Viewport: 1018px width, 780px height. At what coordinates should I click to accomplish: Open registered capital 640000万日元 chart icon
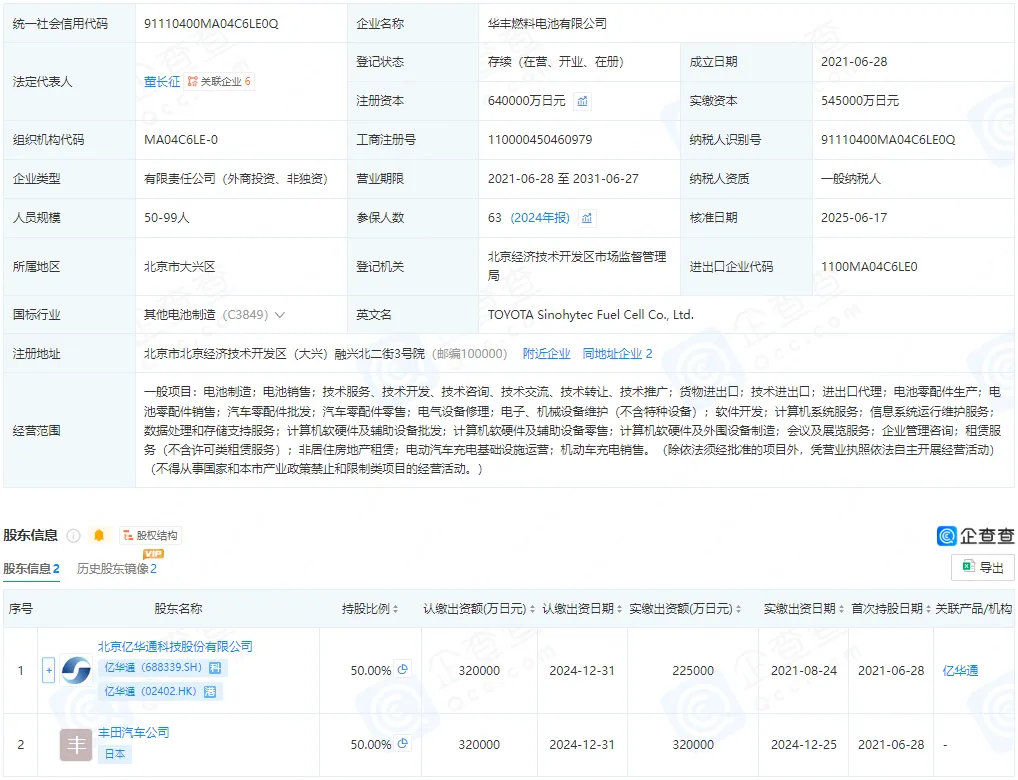(582, 101)
